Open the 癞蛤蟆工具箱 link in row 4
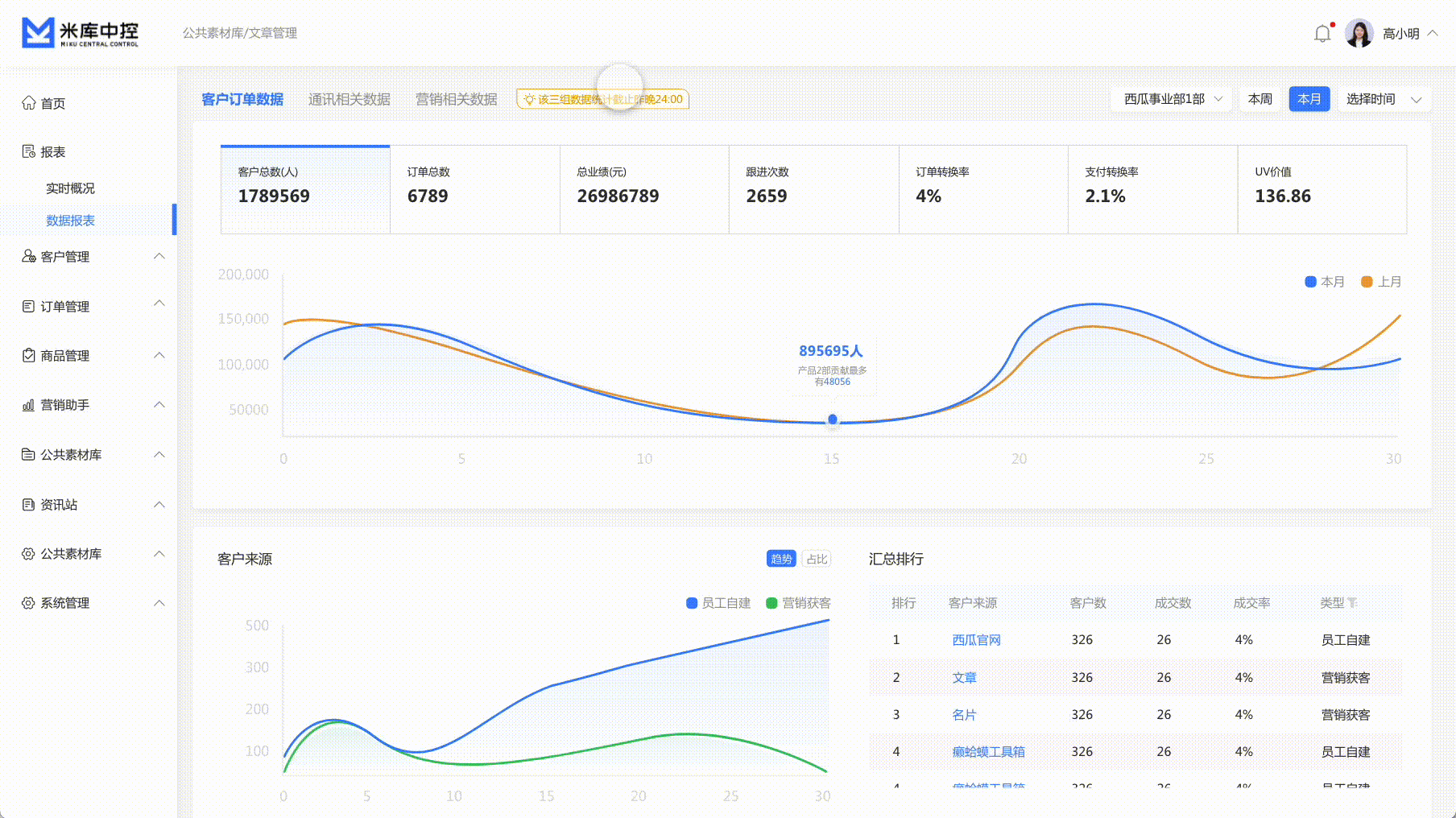Viewport: 1456px width, 818px height. pos(988,752)
